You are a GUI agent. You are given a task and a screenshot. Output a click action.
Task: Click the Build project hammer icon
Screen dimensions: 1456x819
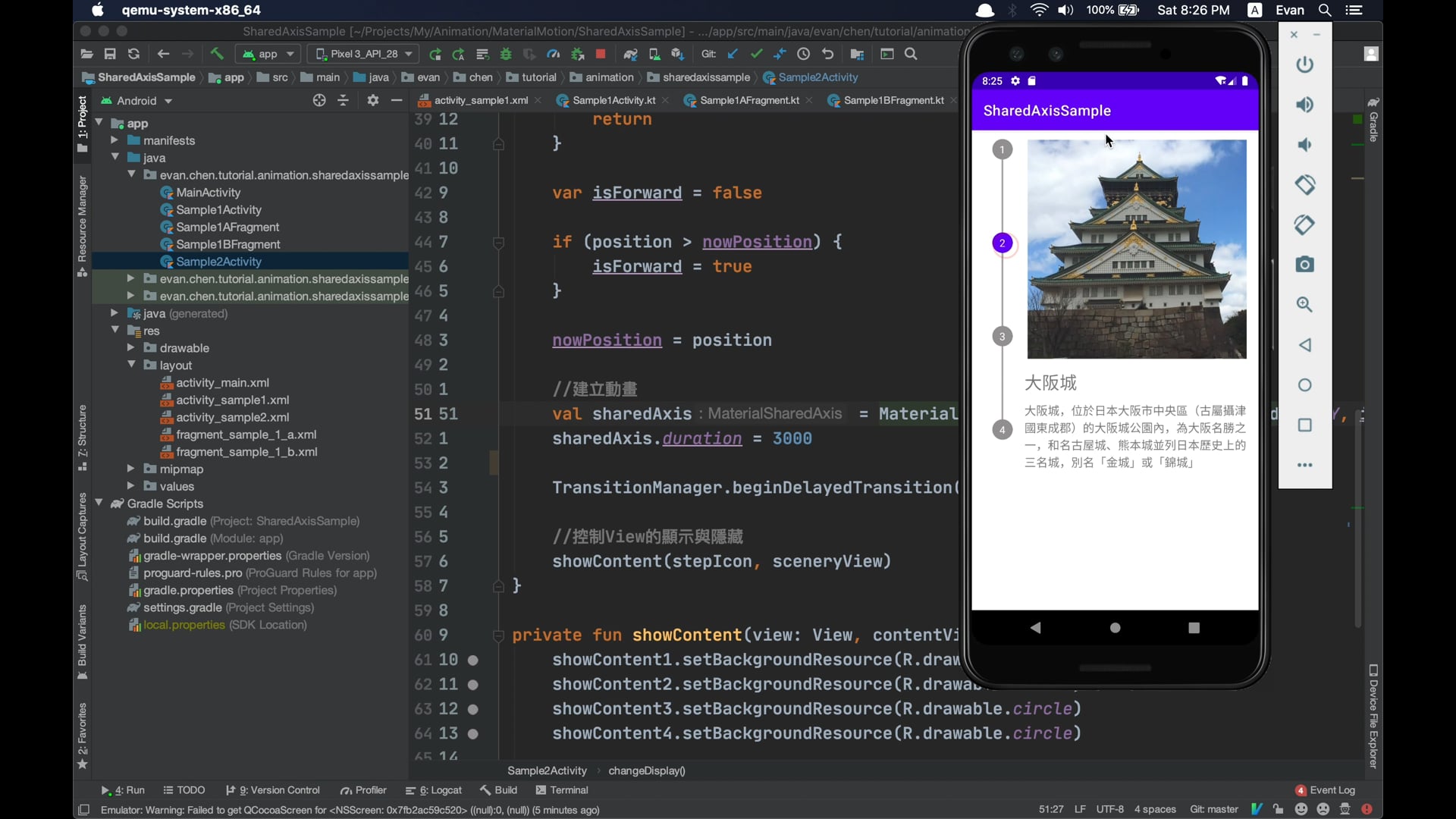click(217, 54)
